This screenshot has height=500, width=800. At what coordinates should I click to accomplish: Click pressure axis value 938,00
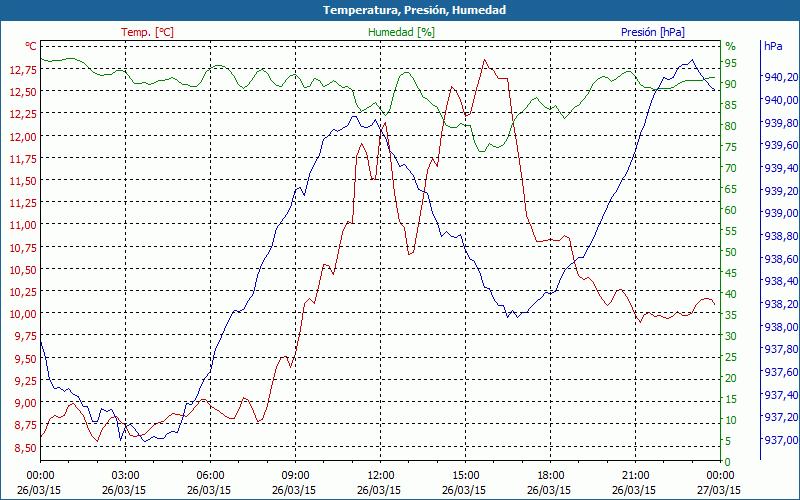pos(781,327)
